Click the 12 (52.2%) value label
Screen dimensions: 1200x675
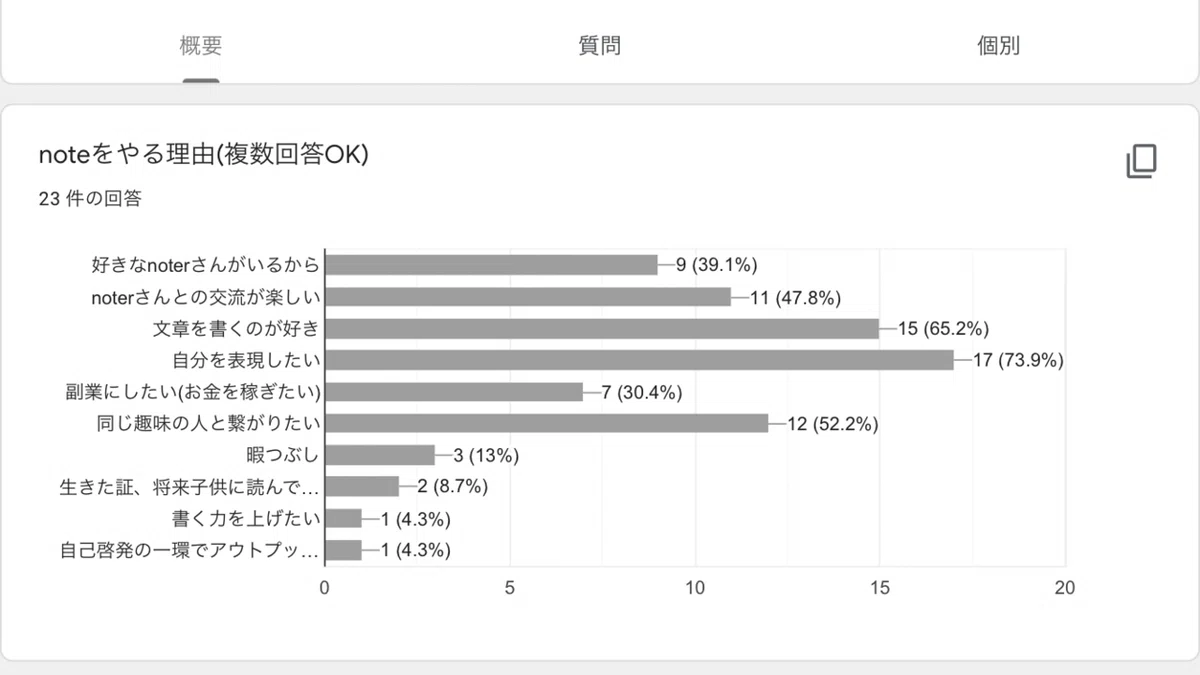click(833, 423)
